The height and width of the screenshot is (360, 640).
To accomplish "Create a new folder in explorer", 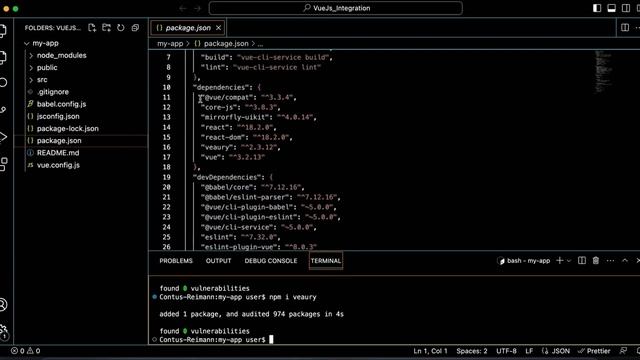I will (106, 28).
